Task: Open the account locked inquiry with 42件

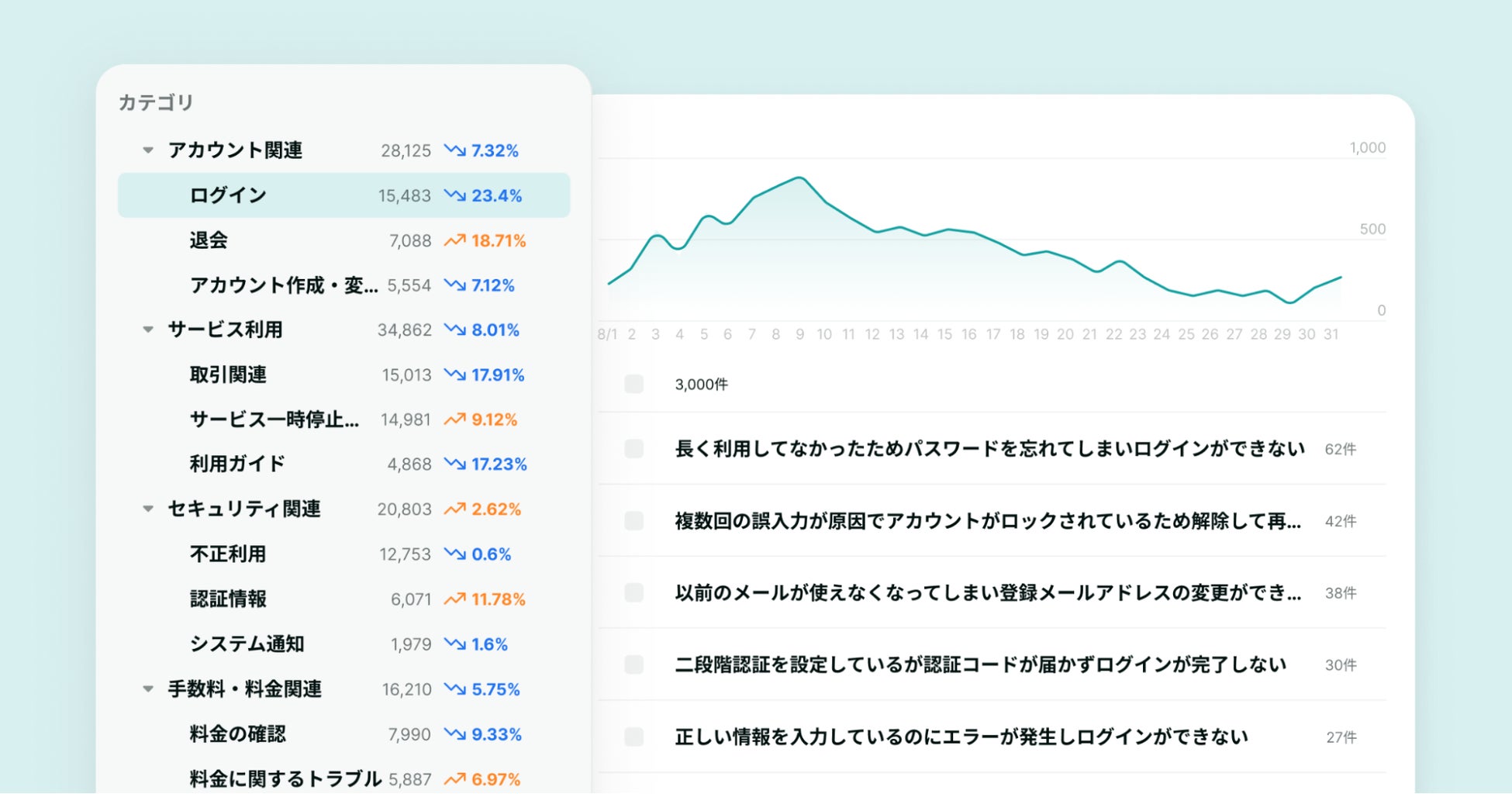Action: tap(986, 521)
